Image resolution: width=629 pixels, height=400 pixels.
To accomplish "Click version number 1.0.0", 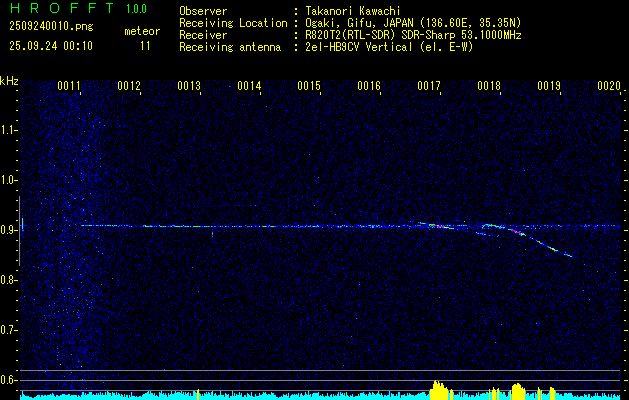I will coord(136,9).
